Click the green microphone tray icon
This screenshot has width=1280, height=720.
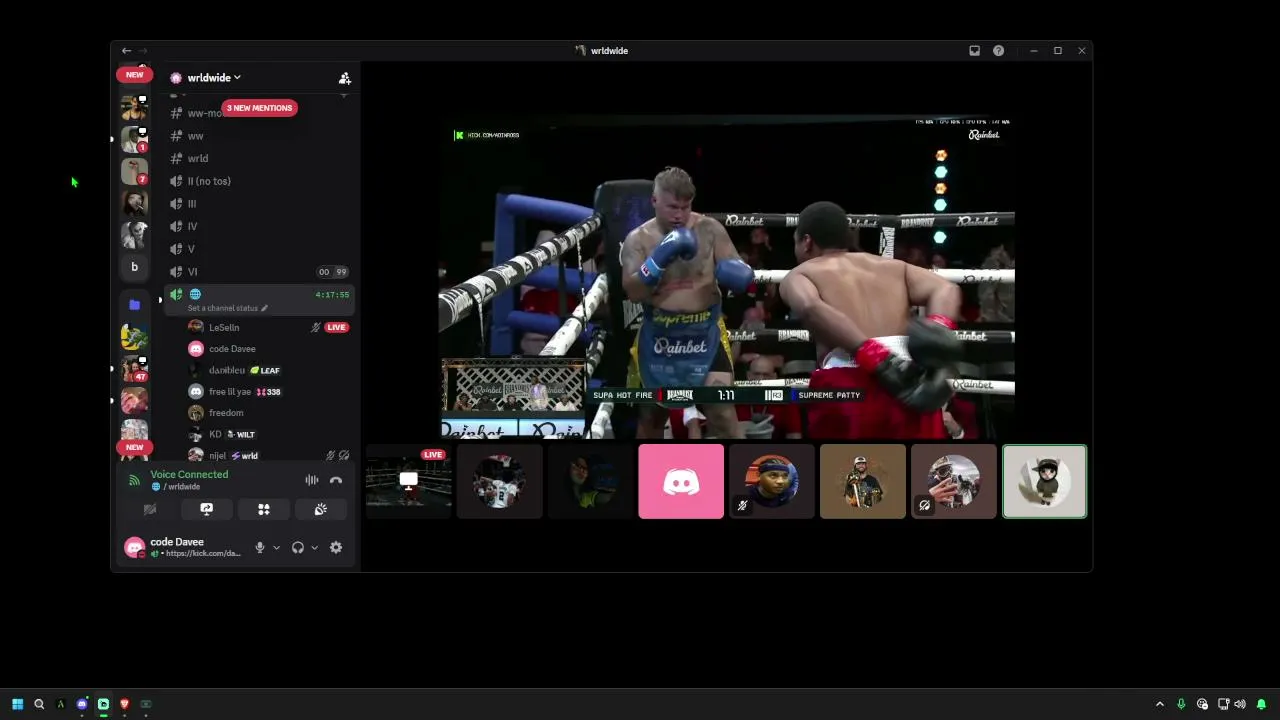(x=1181, y=704)
